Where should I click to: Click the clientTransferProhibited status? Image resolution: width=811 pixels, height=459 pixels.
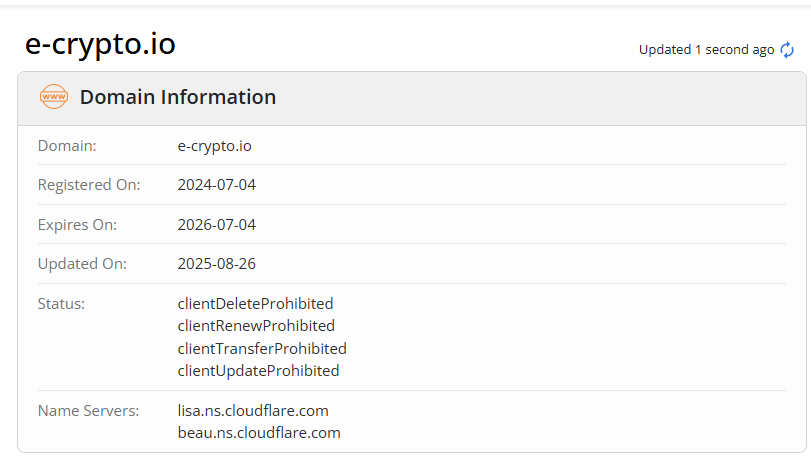(x=262, y=348)
